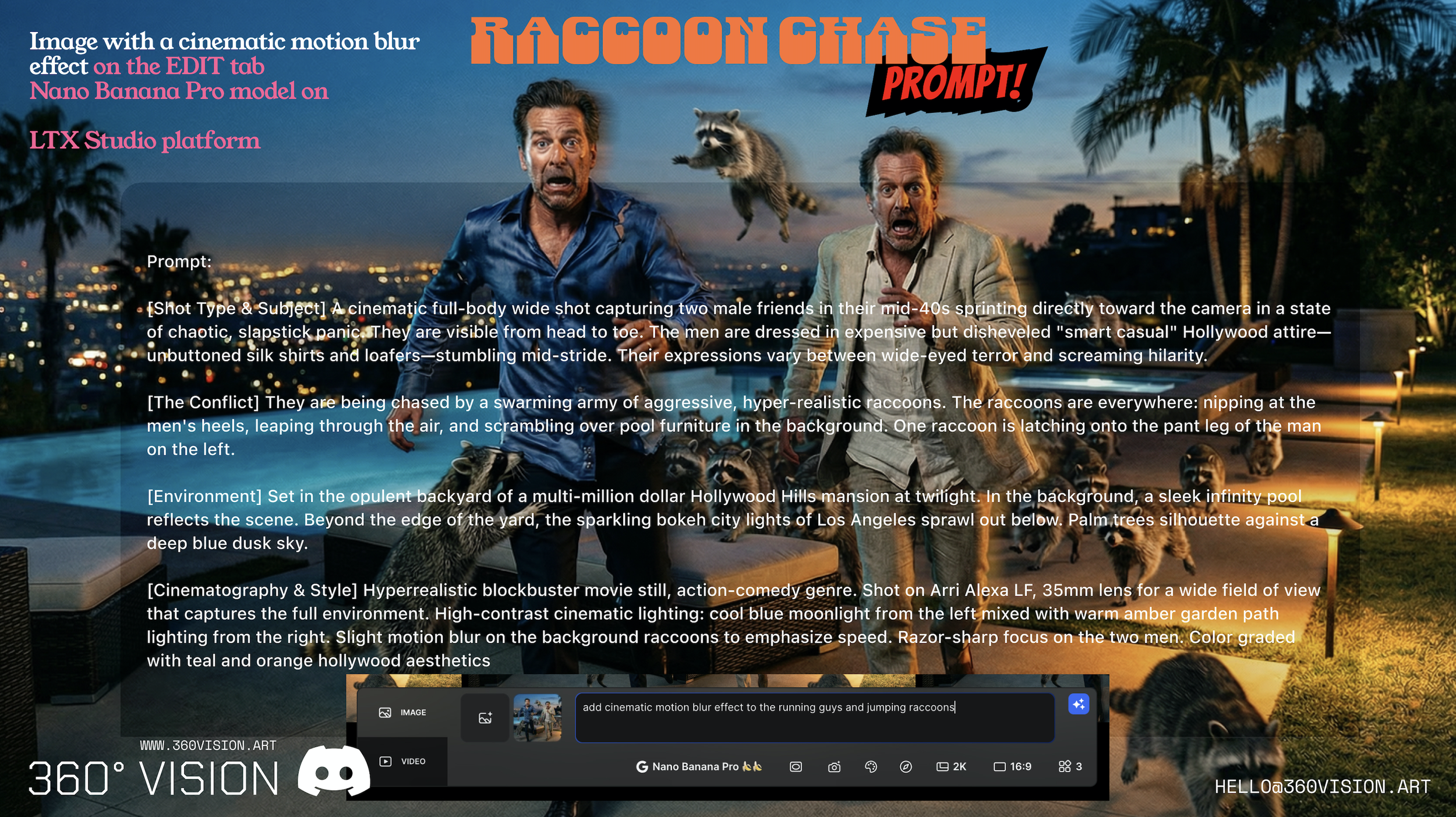1456x817 pixels.
Task: Click the compass motion icon
Action: pyautogui.click(x=906, y=767)
